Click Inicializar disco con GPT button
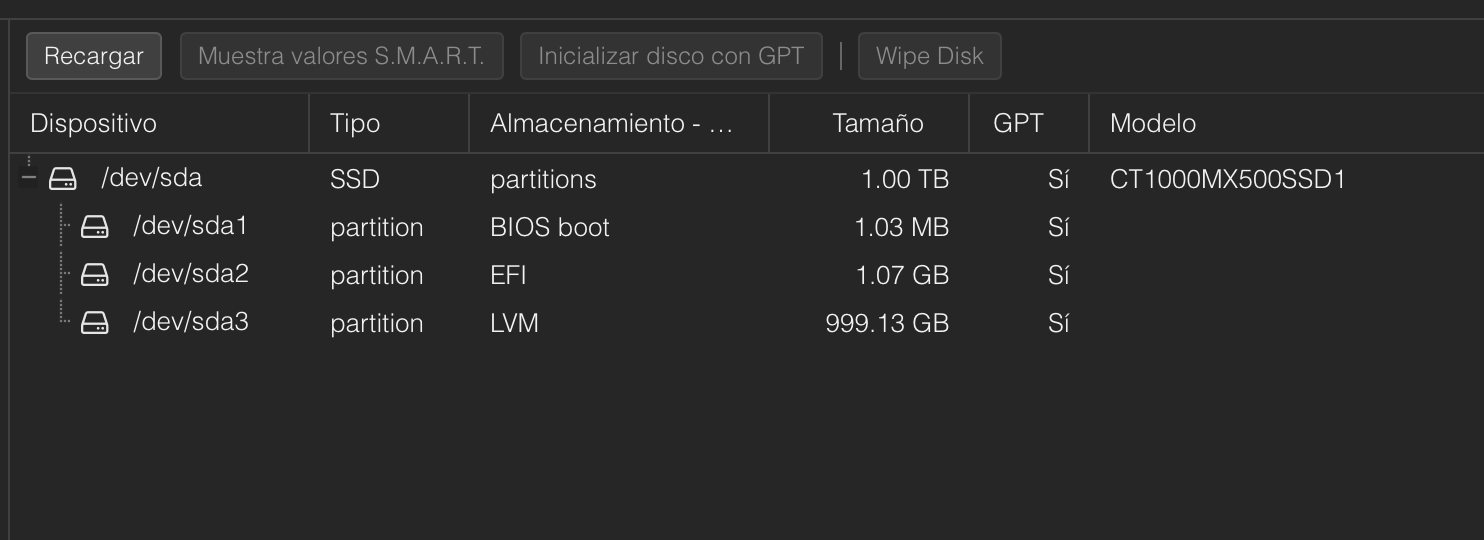This screenshot has width=1484, height=540. click(671, 56)
